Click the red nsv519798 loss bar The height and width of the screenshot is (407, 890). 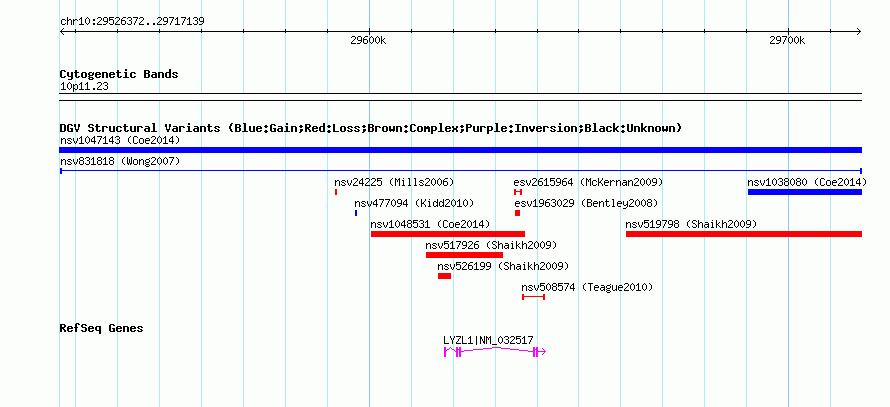tap(744, 234)
